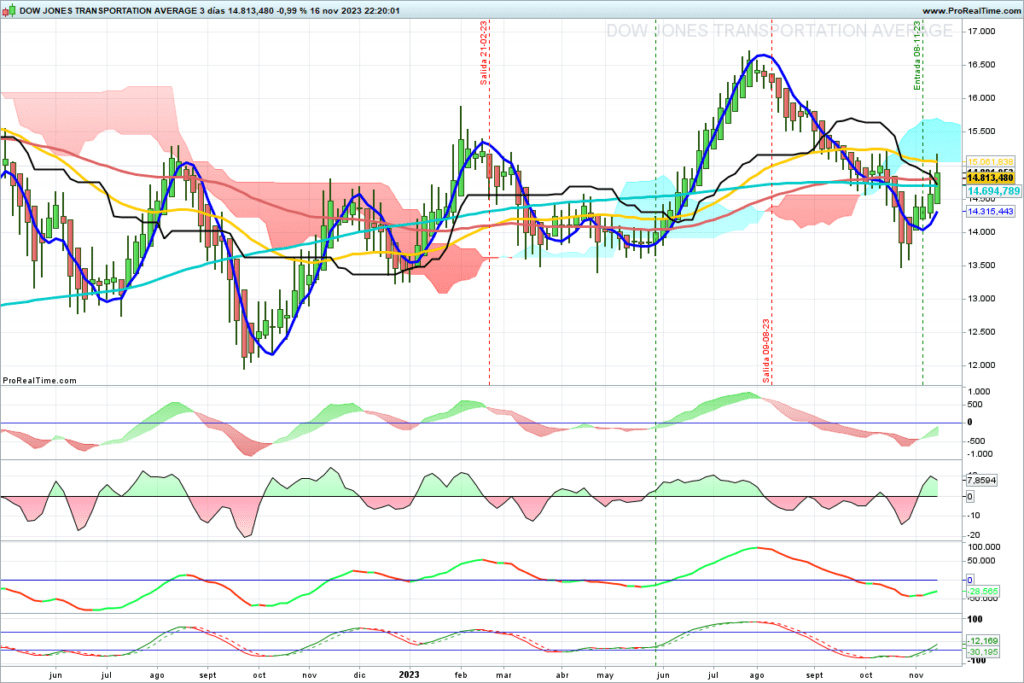Click the chart title DOW JONES TRANSPORTATION AVERAGE
The height and width of the screenshot is (683, 1024).
(x=108, y=11)
